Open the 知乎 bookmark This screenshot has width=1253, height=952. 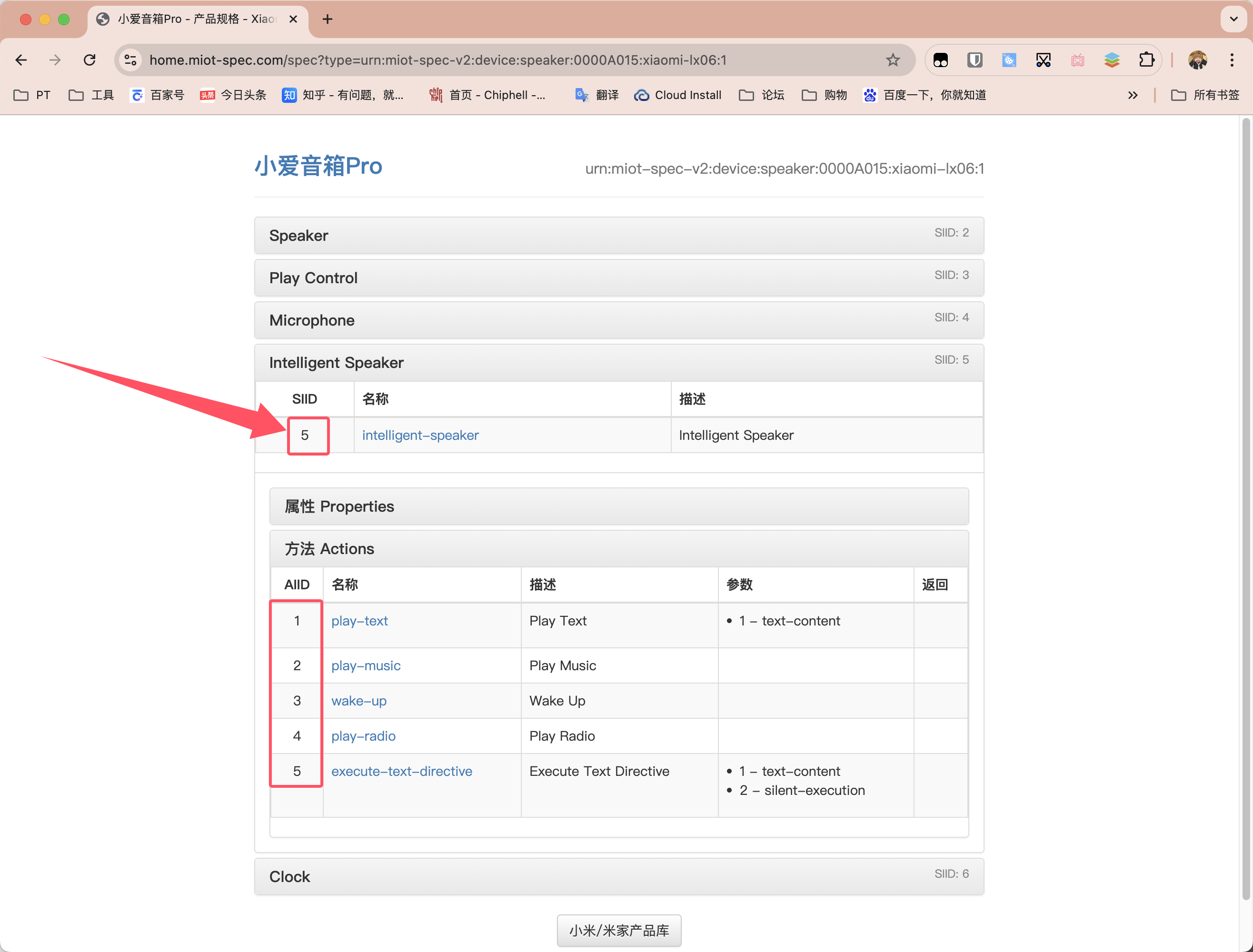343,95
